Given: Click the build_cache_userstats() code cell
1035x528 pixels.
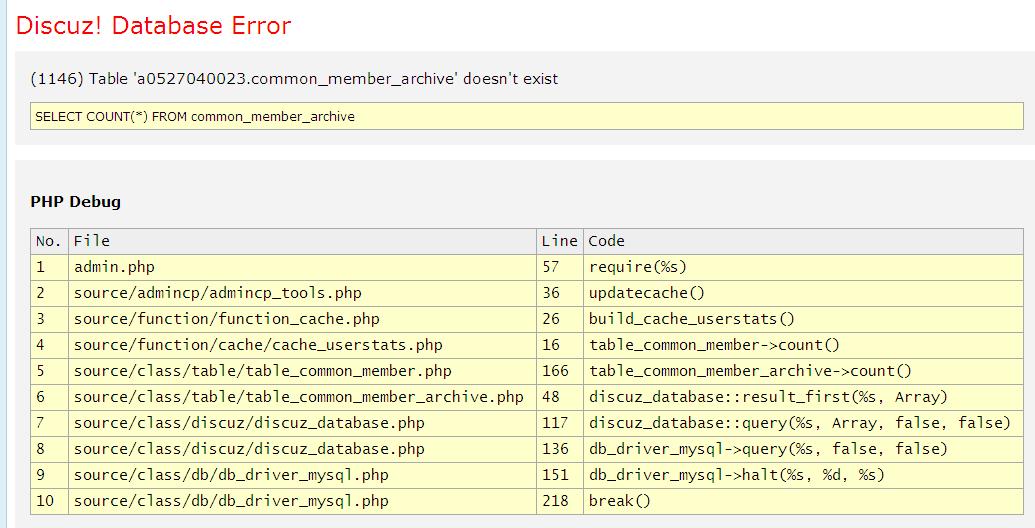Looking at the screenshot, I should pyautogui.click(x=803, y=319).
